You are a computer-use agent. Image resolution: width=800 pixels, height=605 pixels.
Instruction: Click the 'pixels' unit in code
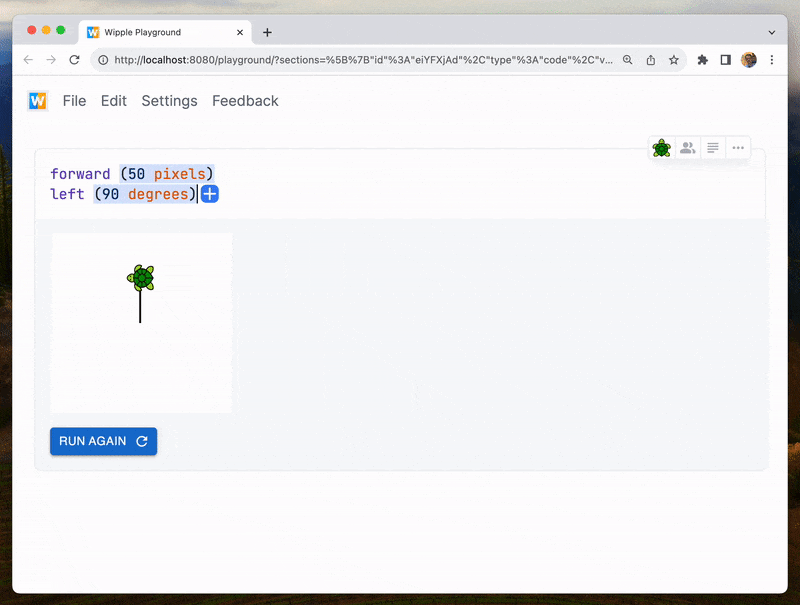coord(180,174)
